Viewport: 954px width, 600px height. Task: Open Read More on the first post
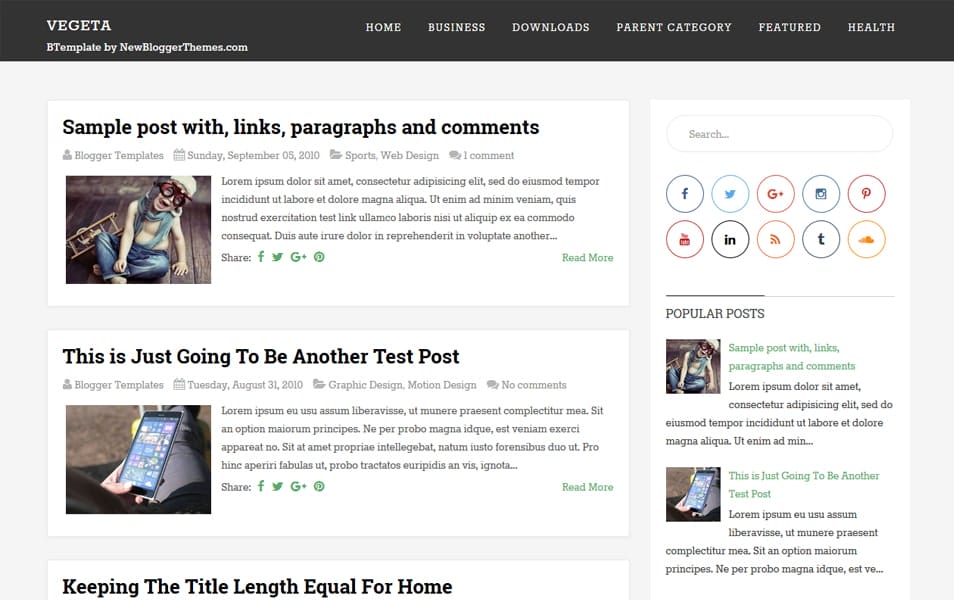587,257
